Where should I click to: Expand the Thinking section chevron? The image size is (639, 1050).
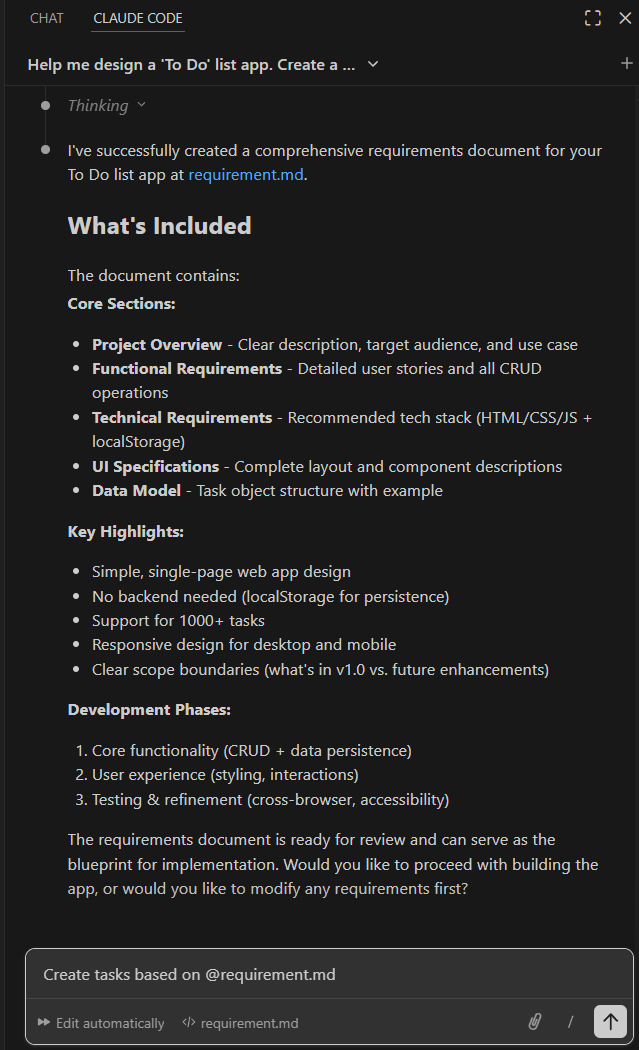click(x=141, y=105)
